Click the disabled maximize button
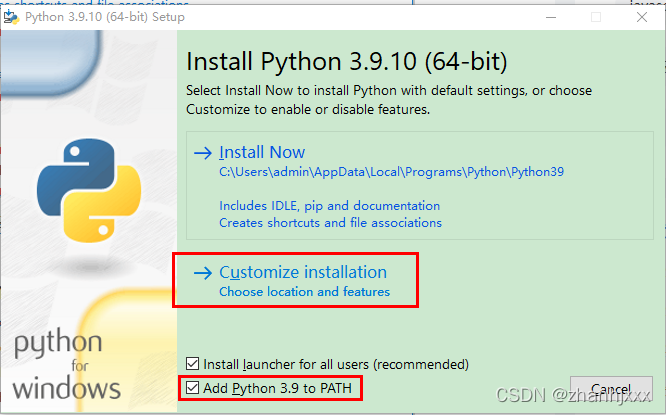Screen dimensions: 666x415 (x=596, y=17)
